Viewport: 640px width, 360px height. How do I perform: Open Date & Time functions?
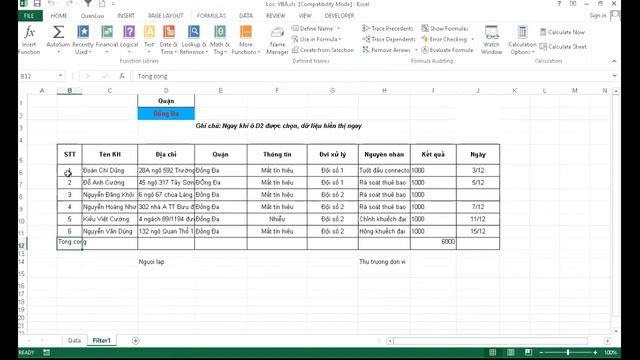tap(169, 40)
